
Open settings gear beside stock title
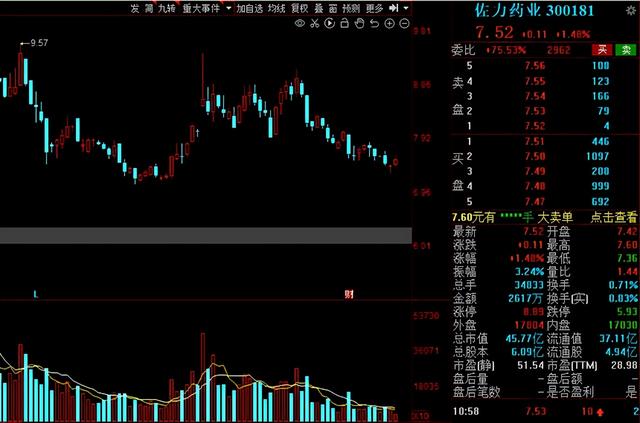point(631,10)
